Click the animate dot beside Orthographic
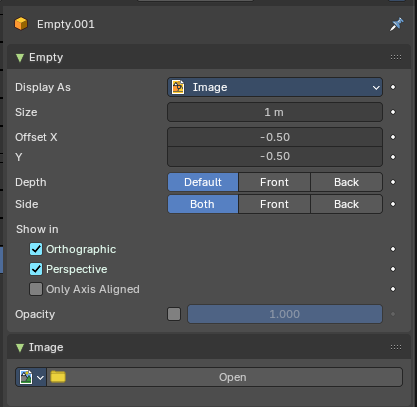 coord(393,249)
